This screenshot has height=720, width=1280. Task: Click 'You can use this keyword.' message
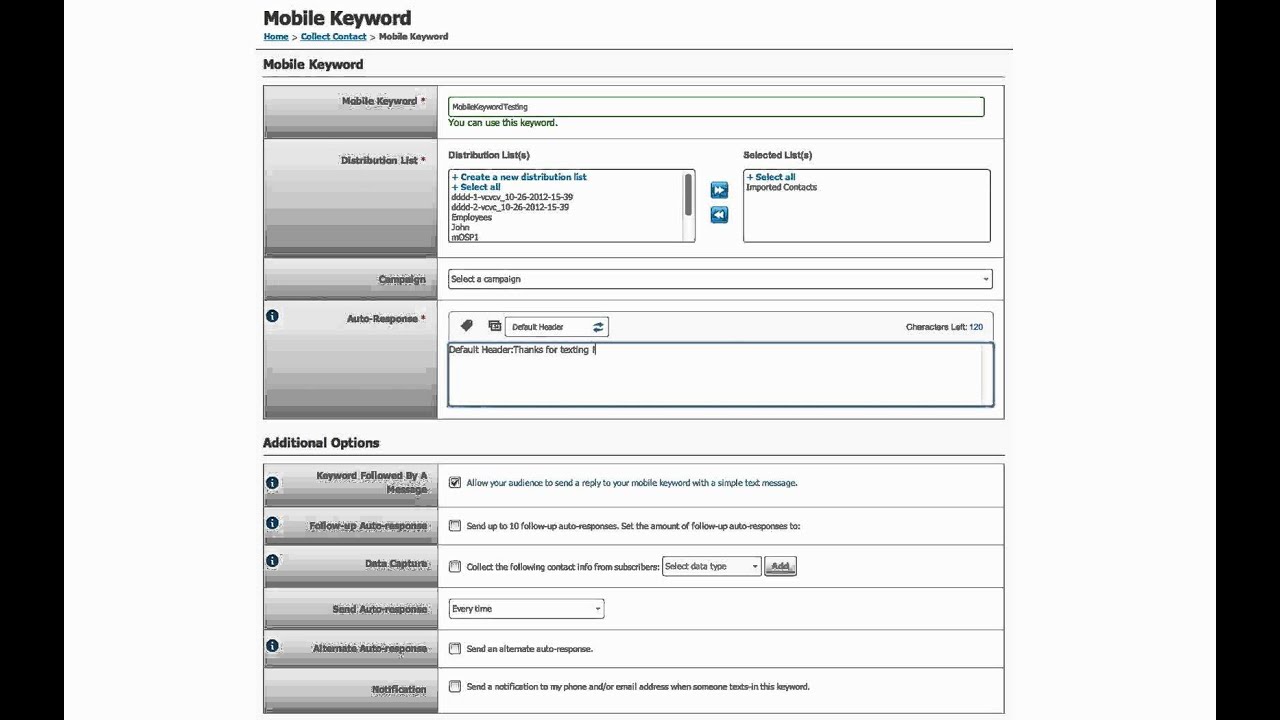click(x=502, y=123)
